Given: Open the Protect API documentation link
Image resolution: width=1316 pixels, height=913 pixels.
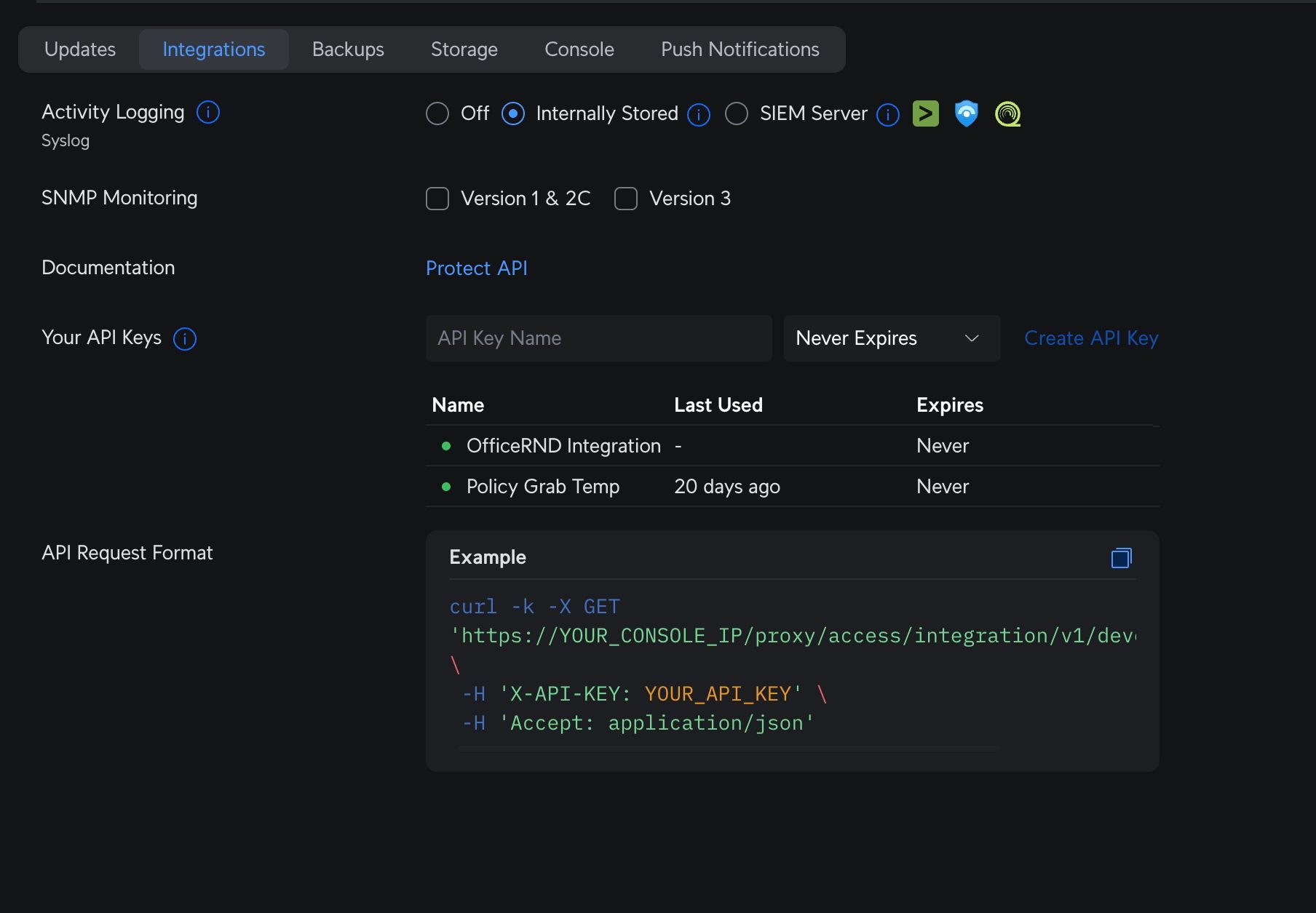Looking at the screenshot, I should tap(476, 268).
